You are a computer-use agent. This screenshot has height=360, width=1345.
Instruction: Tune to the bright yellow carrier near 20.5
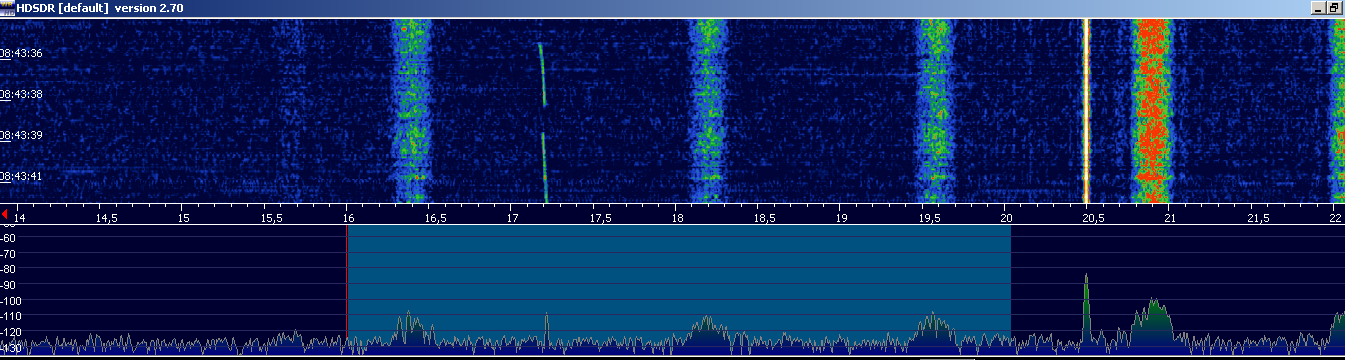(1086, 110)
